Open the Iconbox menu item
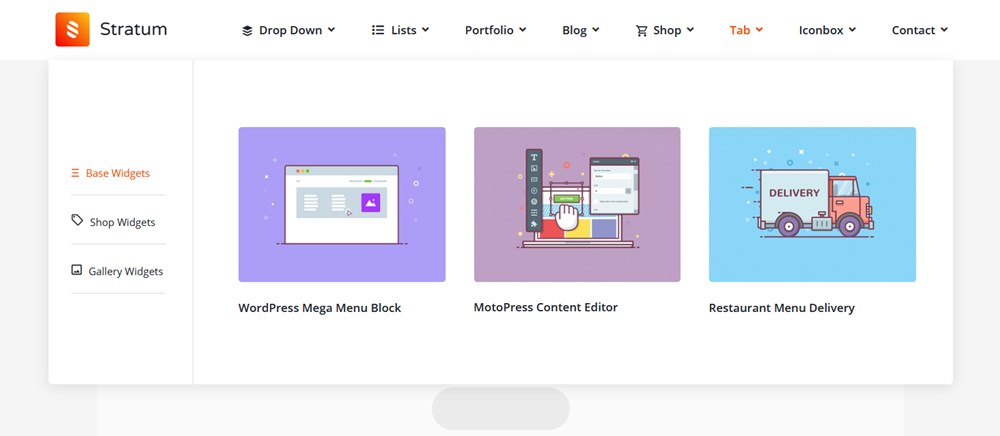This screenshot has width=1000, height=436. 821,30
